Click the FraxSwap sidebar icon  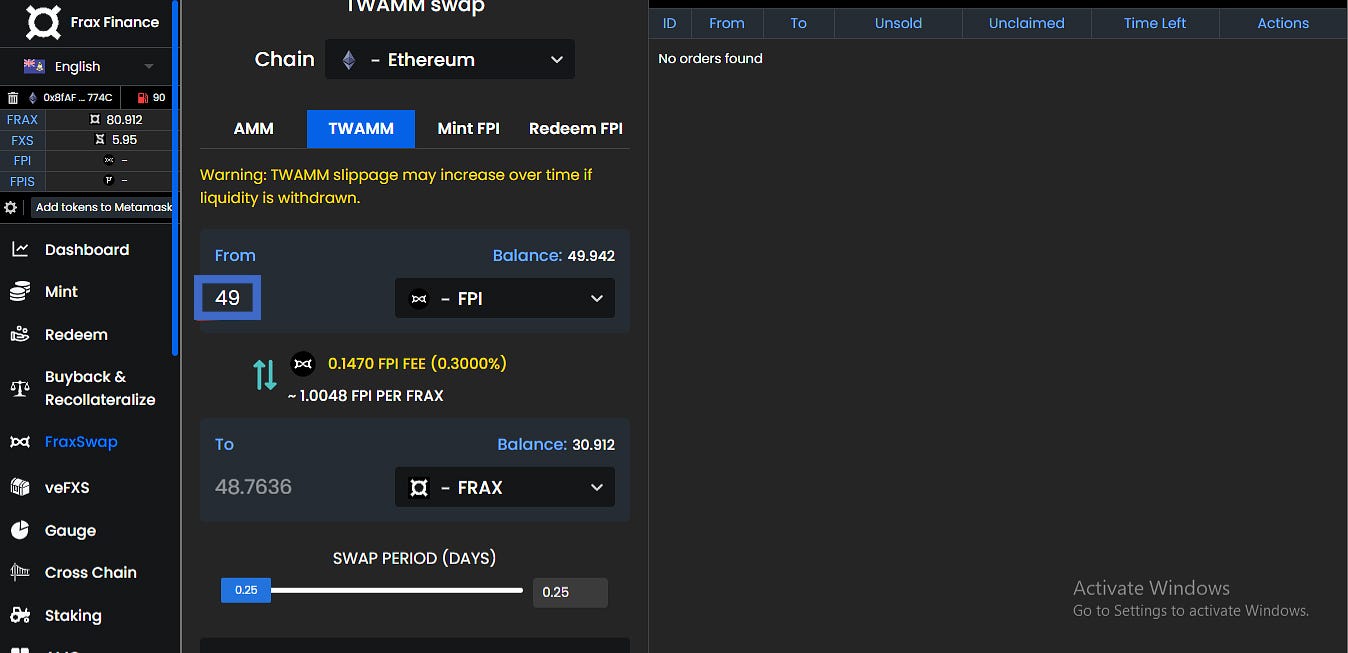(20, 441)
